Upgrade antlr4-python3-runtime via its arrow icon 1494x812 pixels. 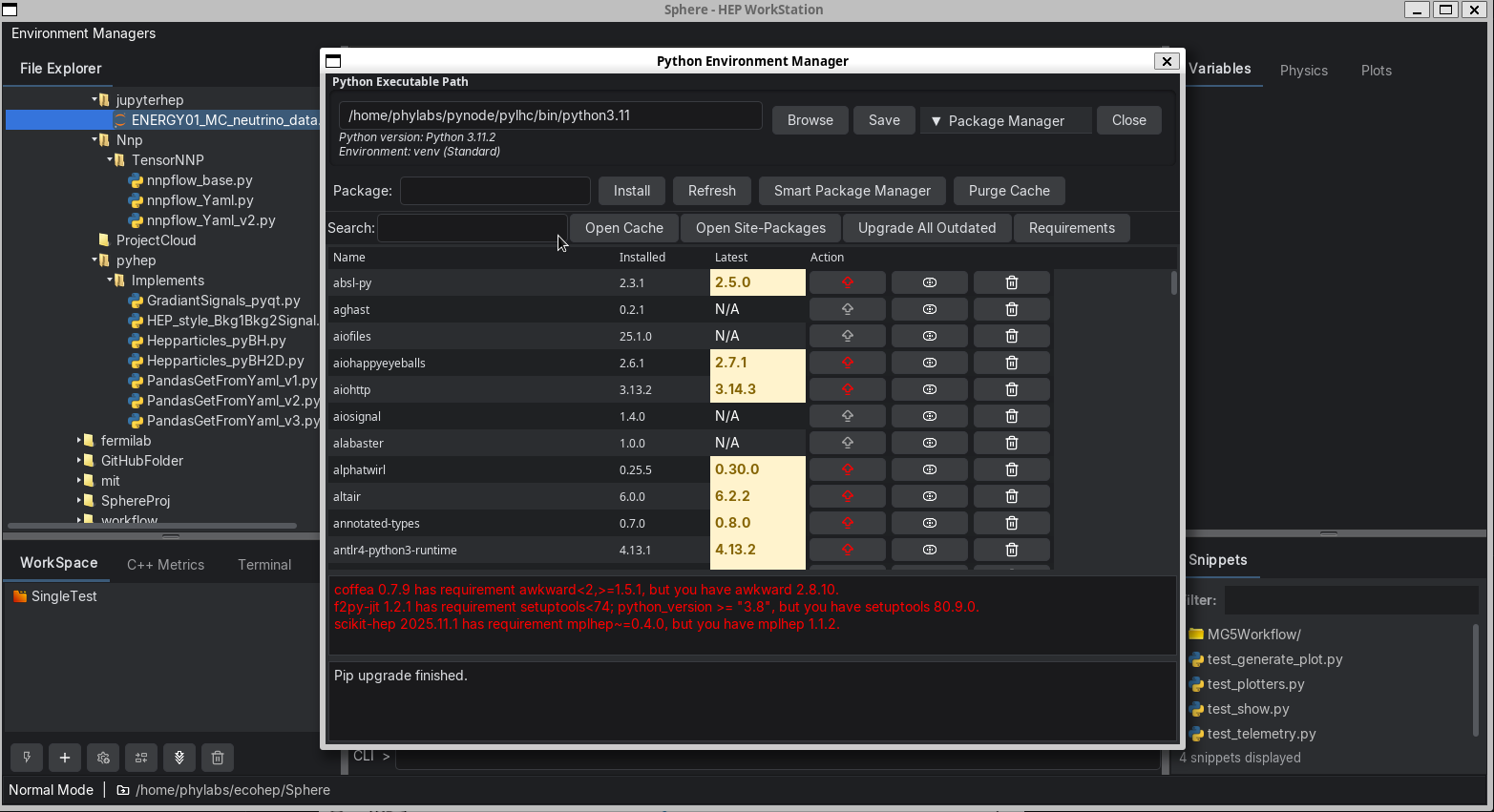click(847, 550)
